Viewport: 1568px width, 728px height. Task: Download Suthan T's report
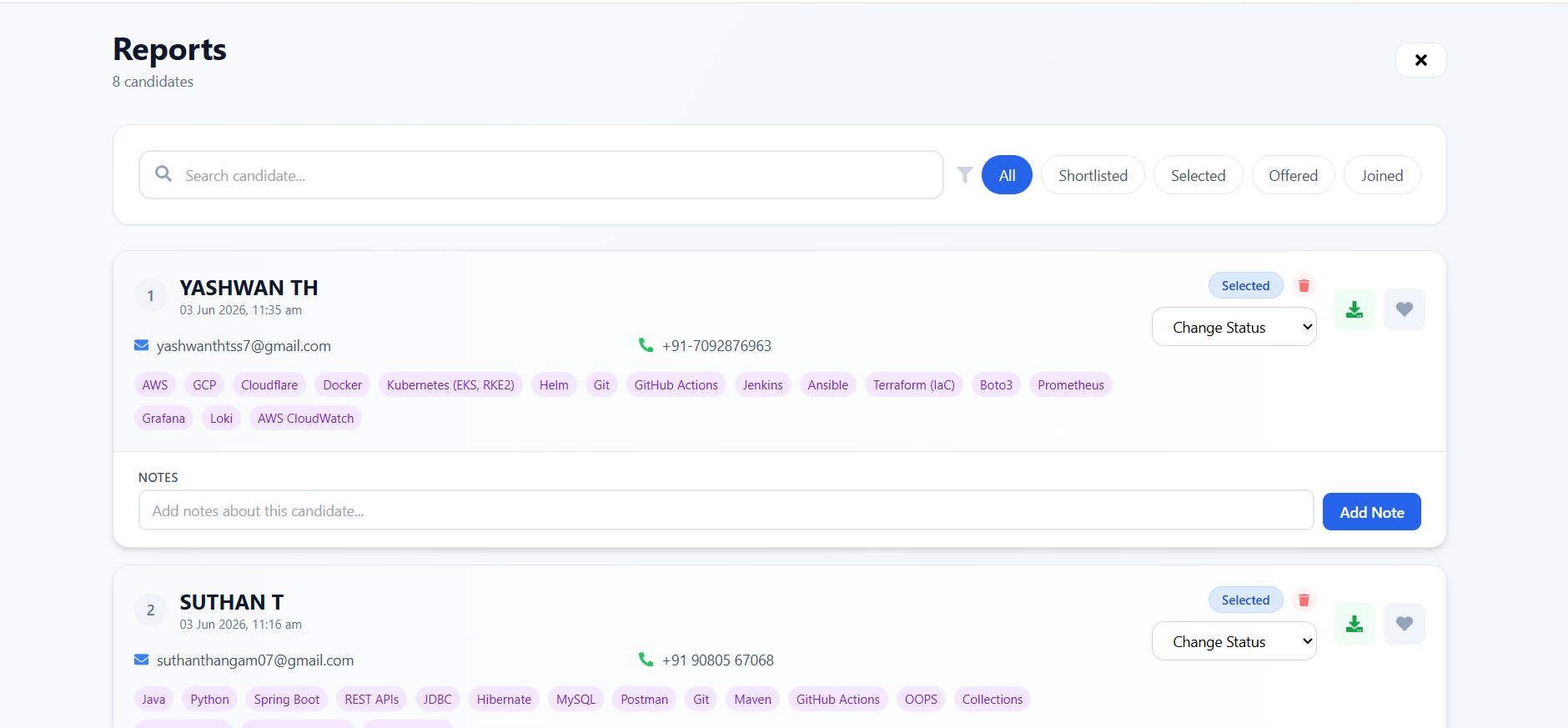[x=1354, y=624]
